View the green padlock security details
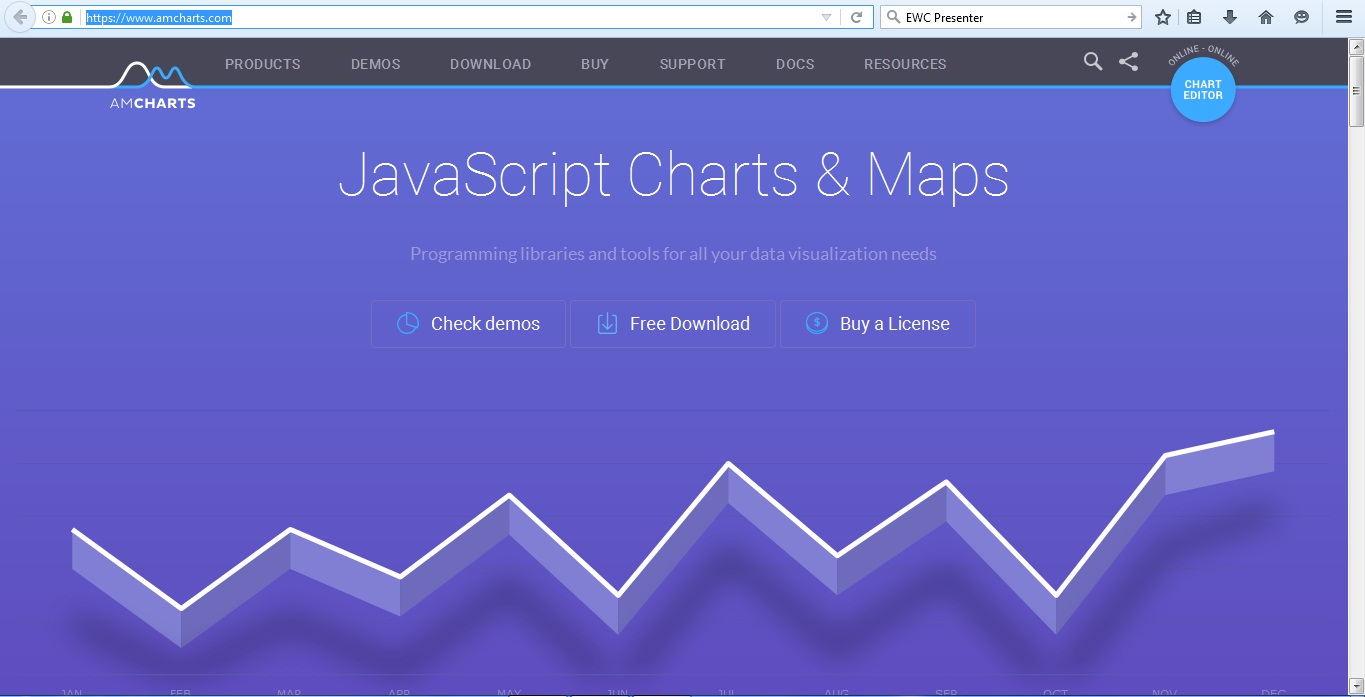1365x697 pixels. [x=67, y=17]
